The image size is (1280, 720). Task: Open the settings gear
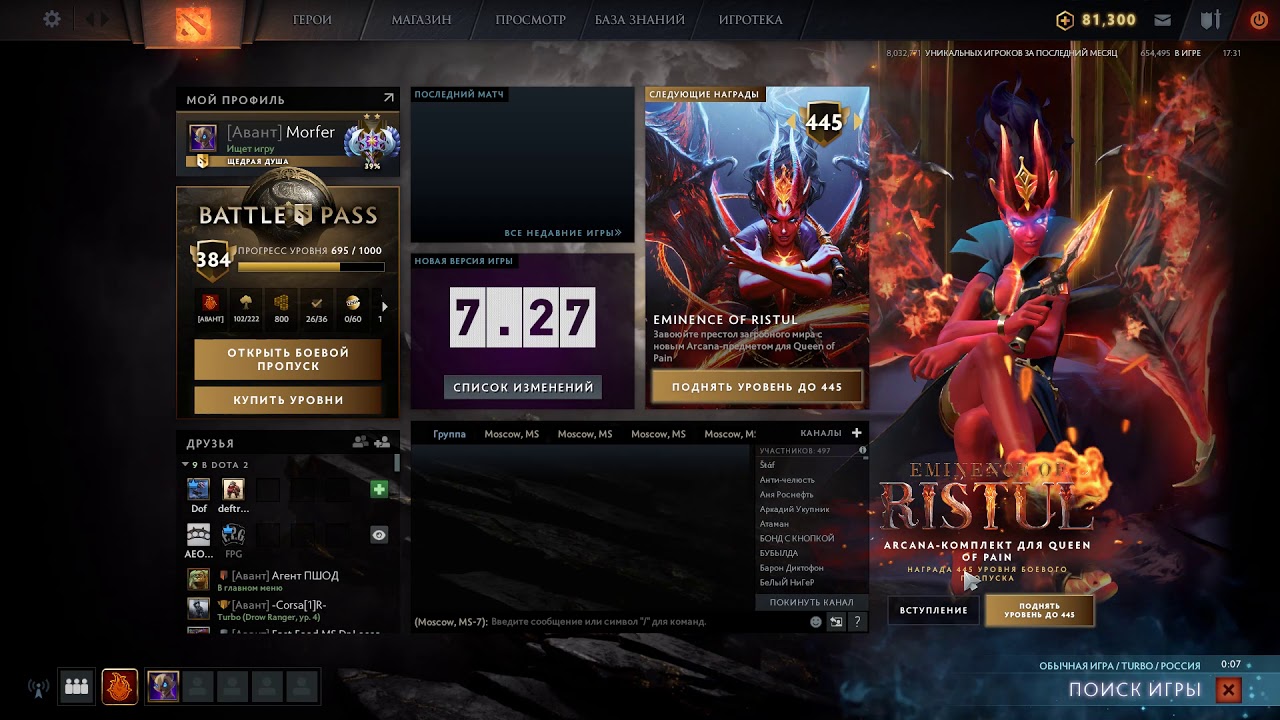tap(52, 20)
